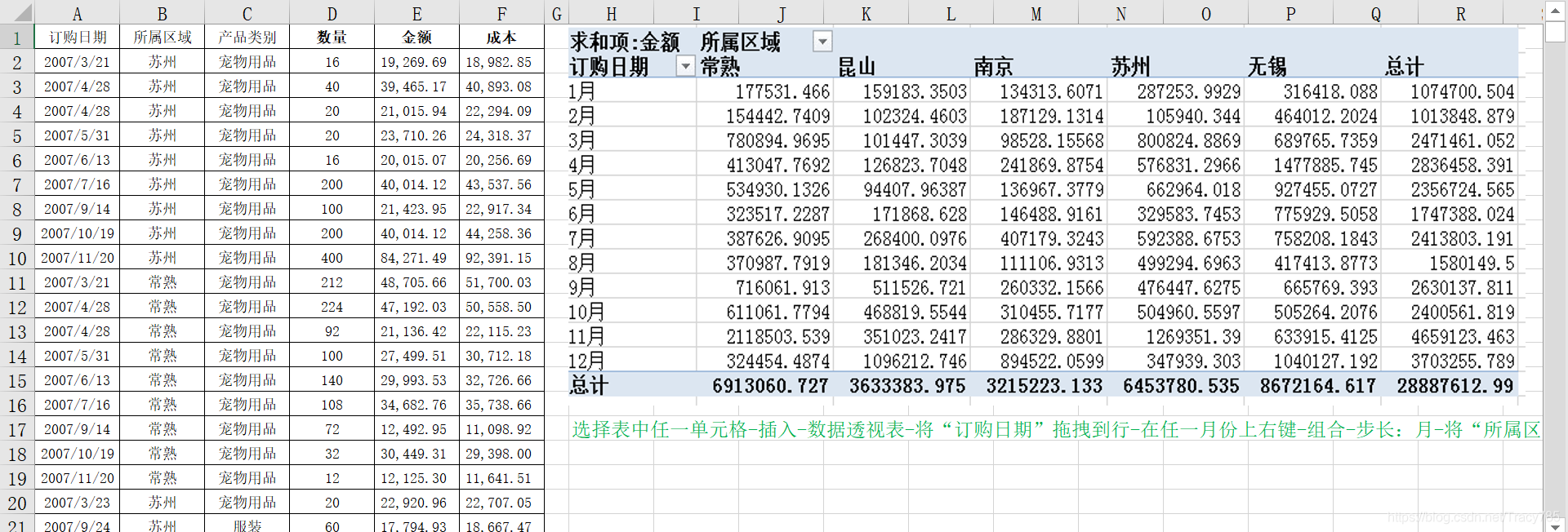Screen dimensions: 1568x532
Task: Click the scroll up arrow of vertical scrollbar
Action: point(1555,11)
